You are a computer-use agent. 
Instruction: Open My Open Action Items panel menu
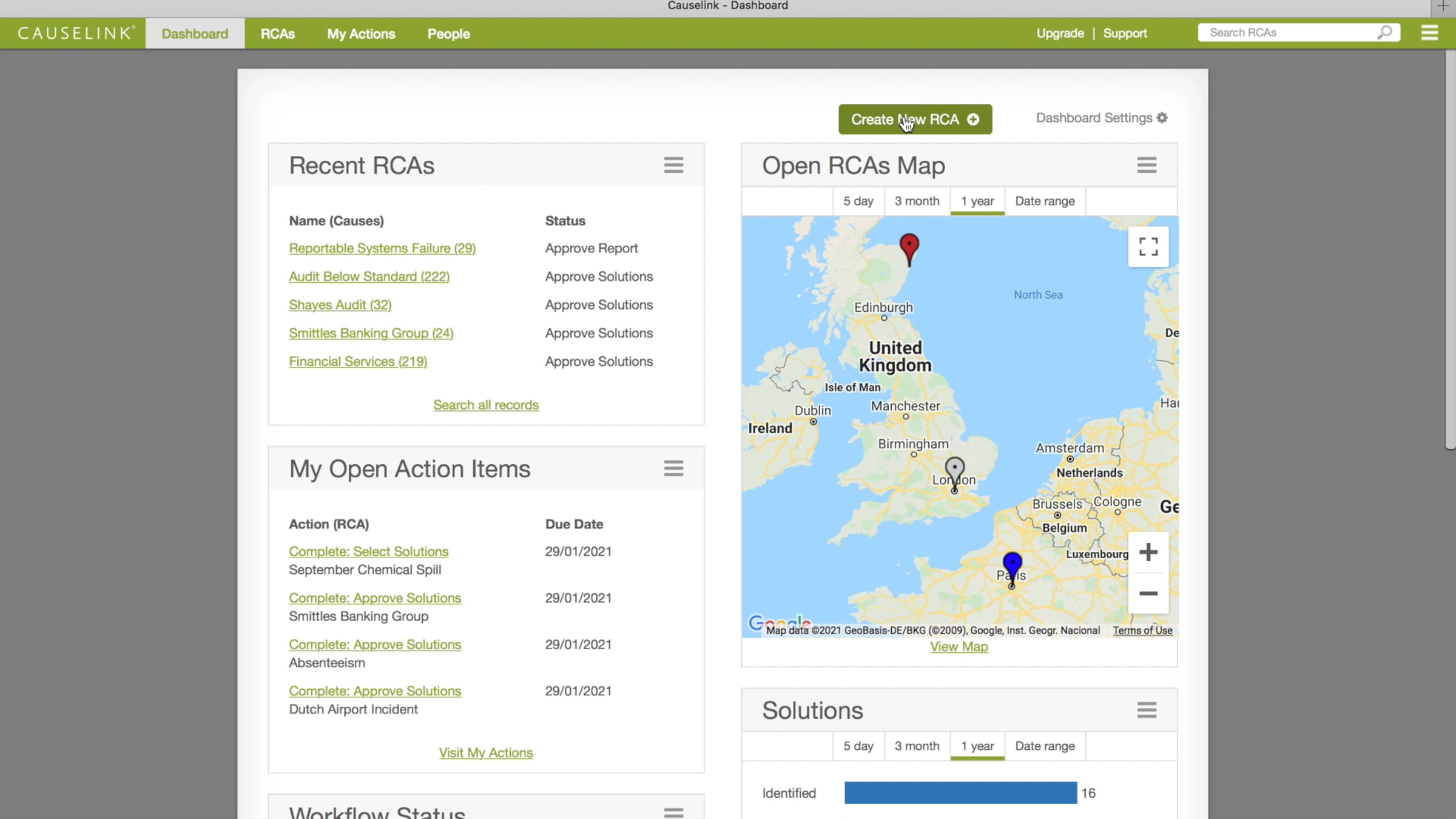click(x=673, y=468)
